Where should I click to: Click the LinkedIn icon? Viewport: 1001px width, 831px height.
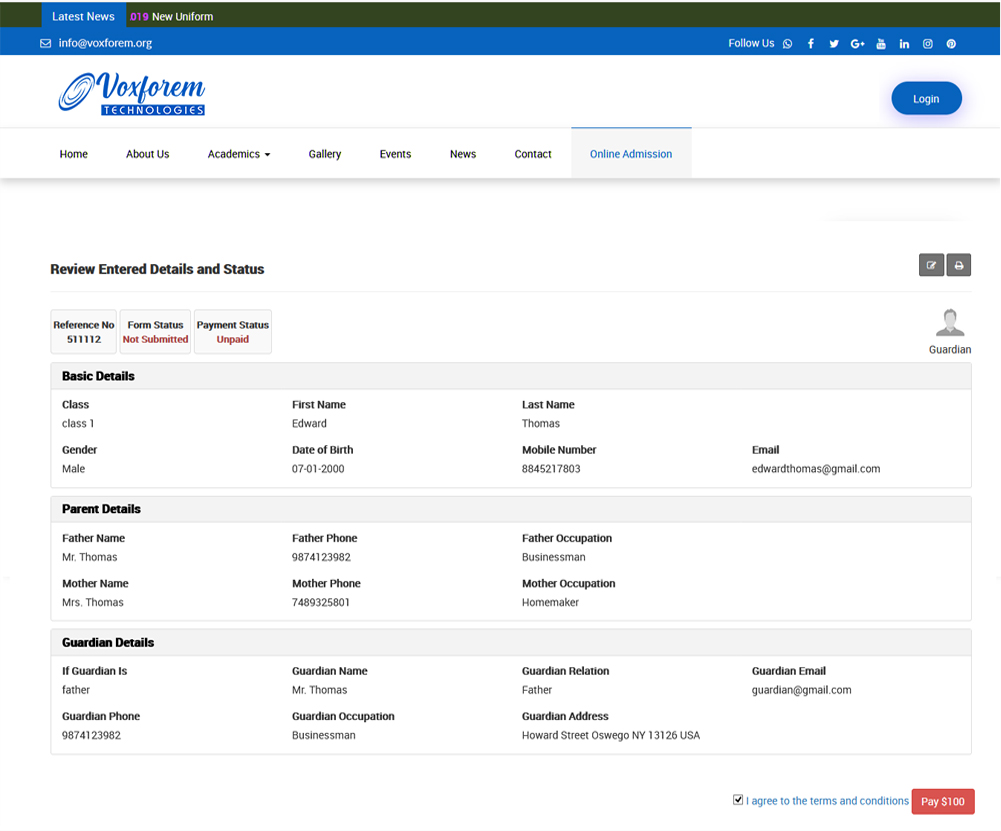pos(904,44)
